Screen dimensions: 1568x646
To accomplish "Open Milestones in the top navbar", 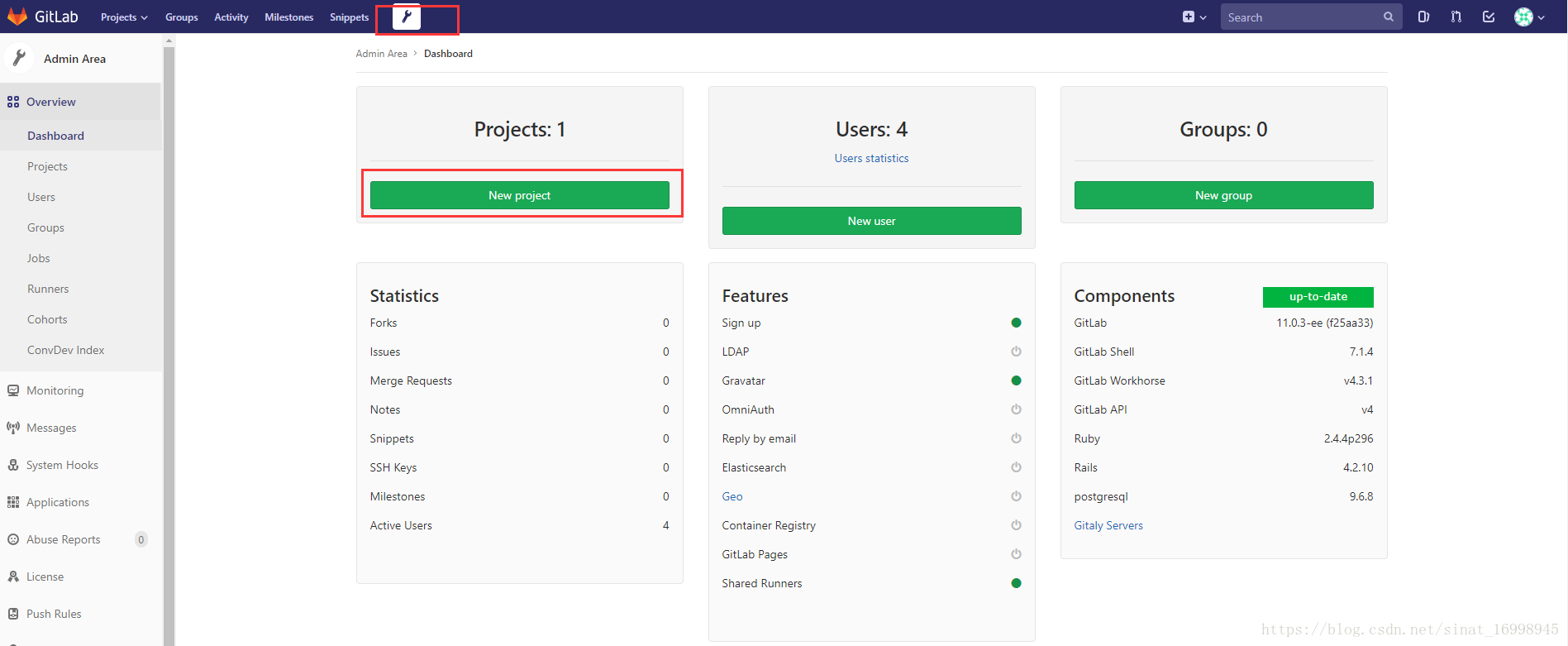I will 288,17.
